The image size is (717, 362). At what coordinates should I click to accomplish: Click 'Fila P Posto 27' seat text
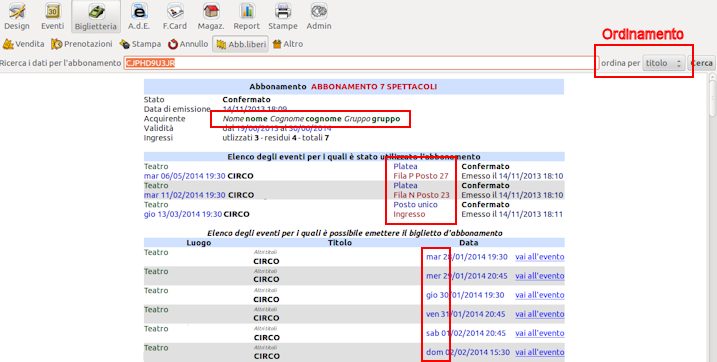[421, 176]
